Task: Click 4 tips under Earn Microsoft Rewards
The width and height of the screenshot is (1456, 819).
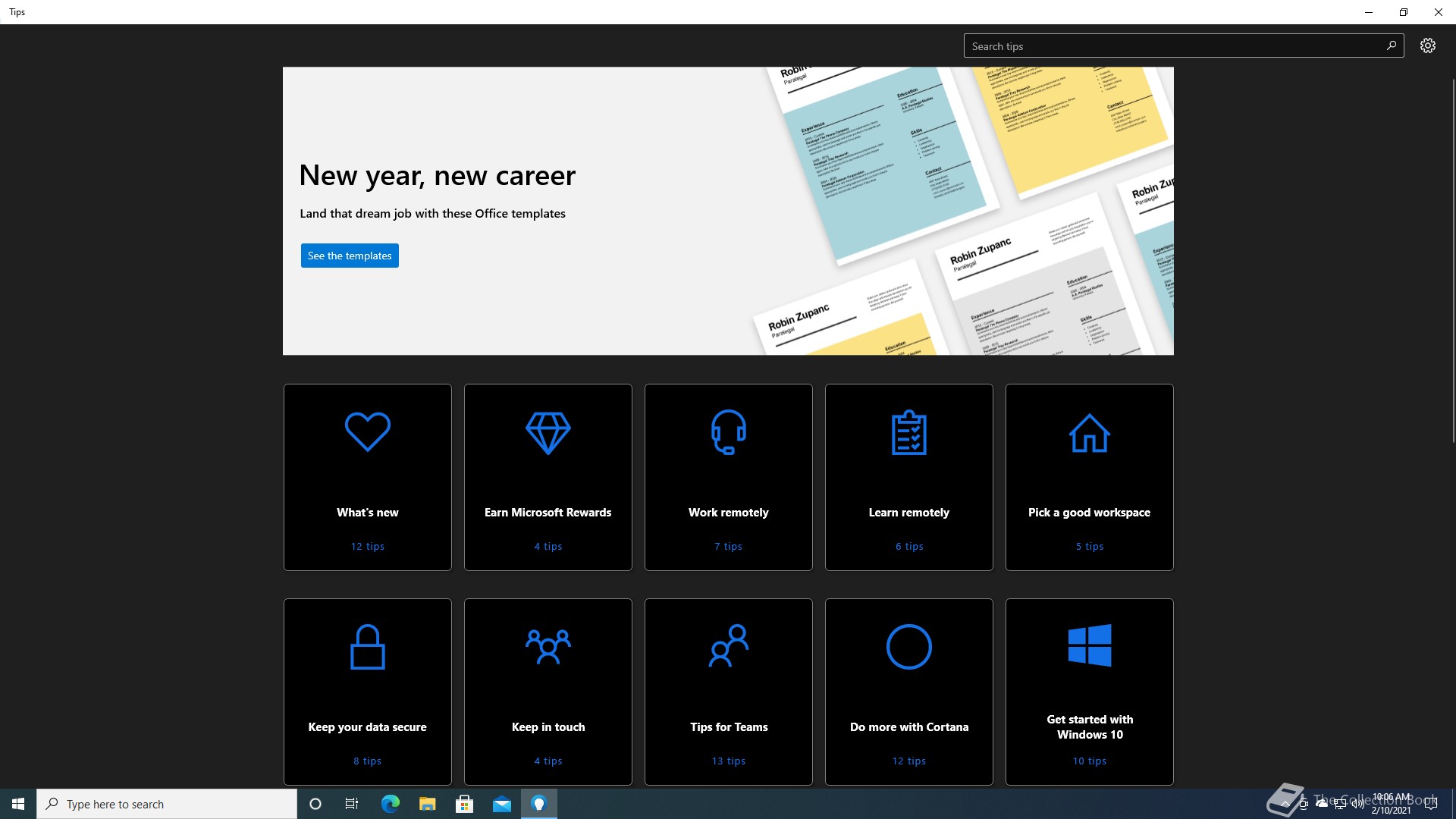Action: coord(548,547)
